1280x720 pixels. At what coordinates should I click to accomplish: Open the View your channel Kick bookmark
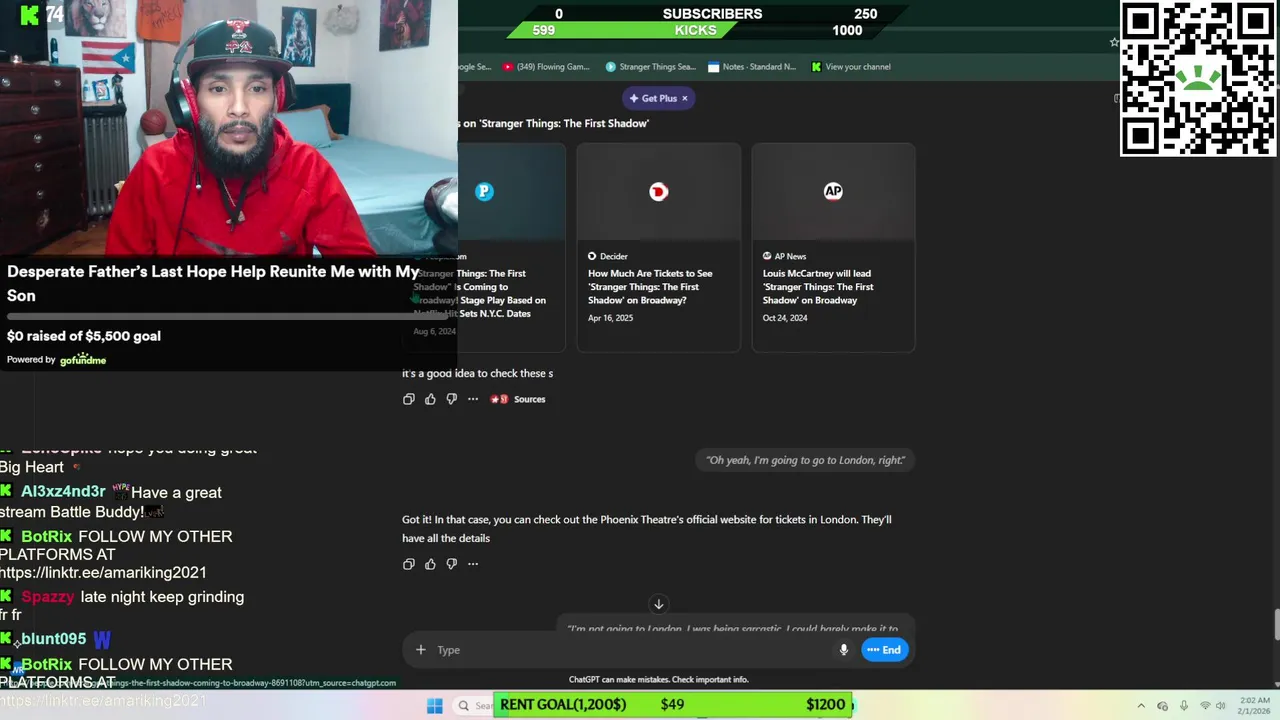coord(851,67)
